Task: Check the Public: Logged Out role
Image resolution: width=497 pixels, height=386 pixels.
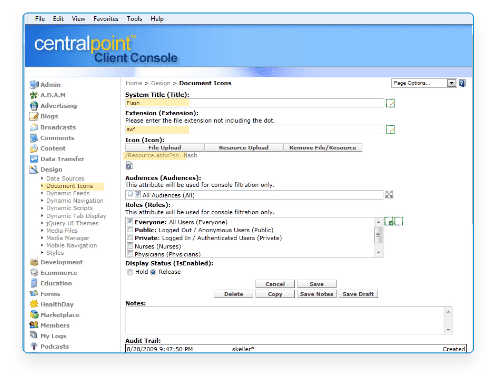Action: tap(130, 229)
